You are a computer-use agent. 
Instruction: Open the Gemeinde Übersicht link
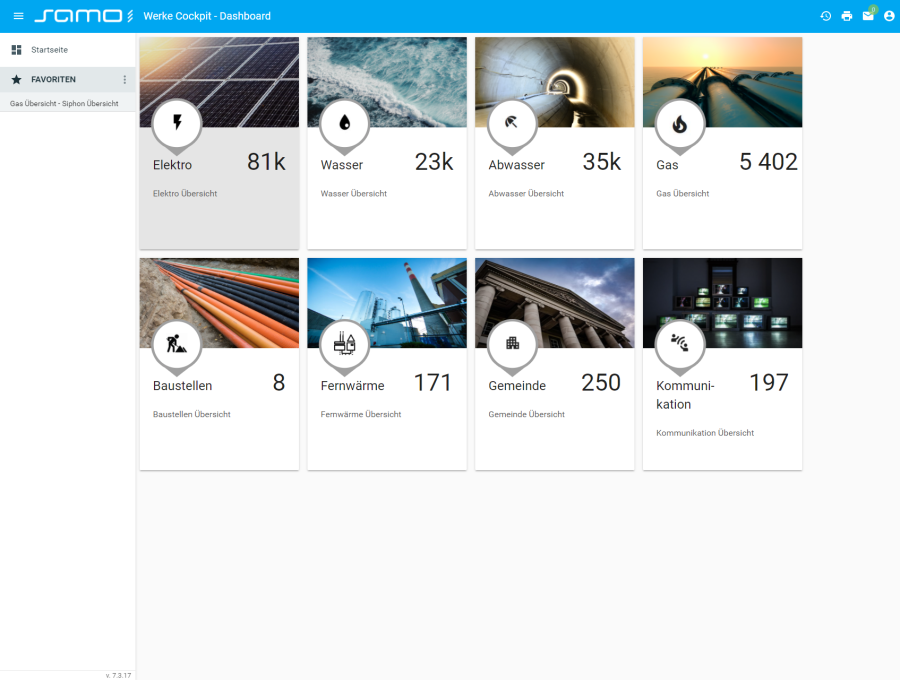point(526,414)
